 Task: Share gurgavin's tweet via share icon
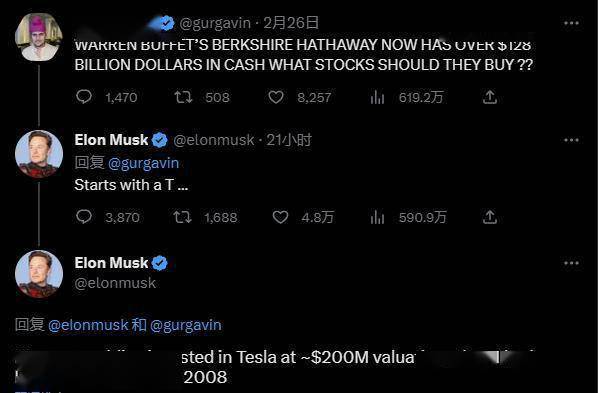click(490, 97)
